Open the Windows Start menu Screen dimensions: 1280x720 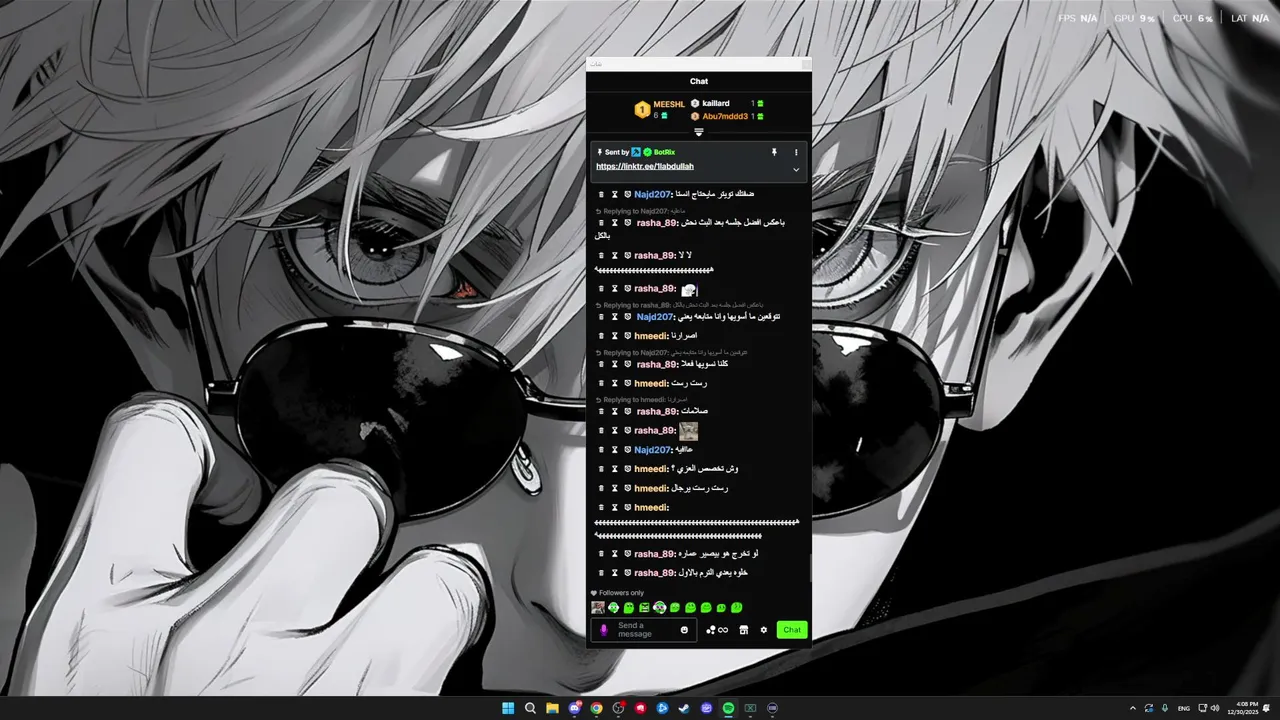(508, 708)
